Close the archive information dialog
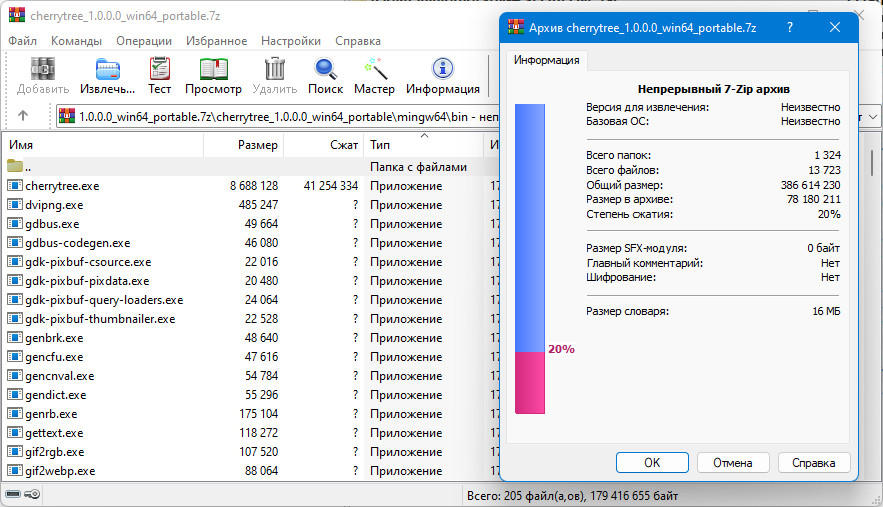Viewport: 883px width, 507px height. point(835,27)
